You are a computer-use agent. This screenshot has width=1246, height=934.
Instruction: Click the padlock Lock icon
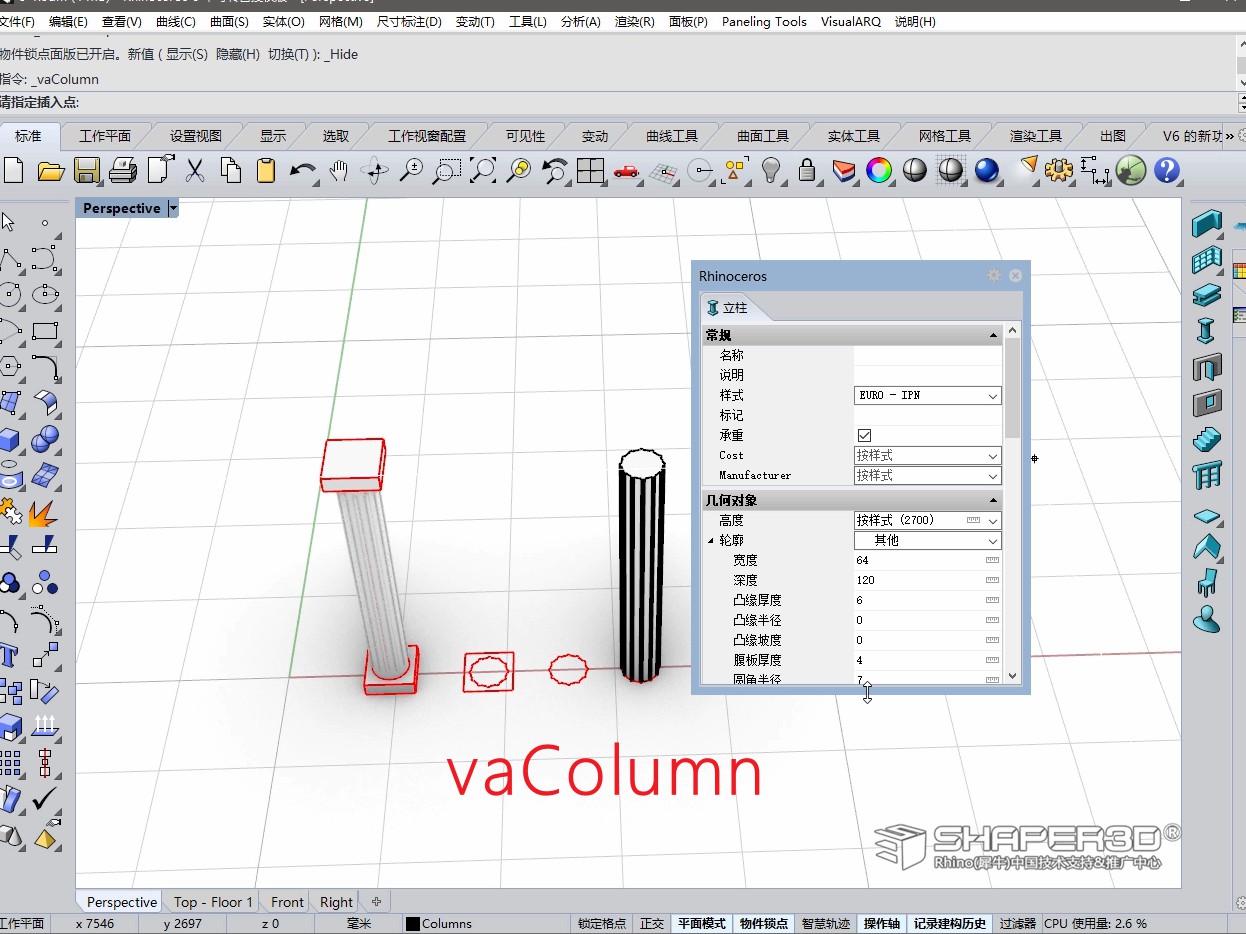coord(806,170)
